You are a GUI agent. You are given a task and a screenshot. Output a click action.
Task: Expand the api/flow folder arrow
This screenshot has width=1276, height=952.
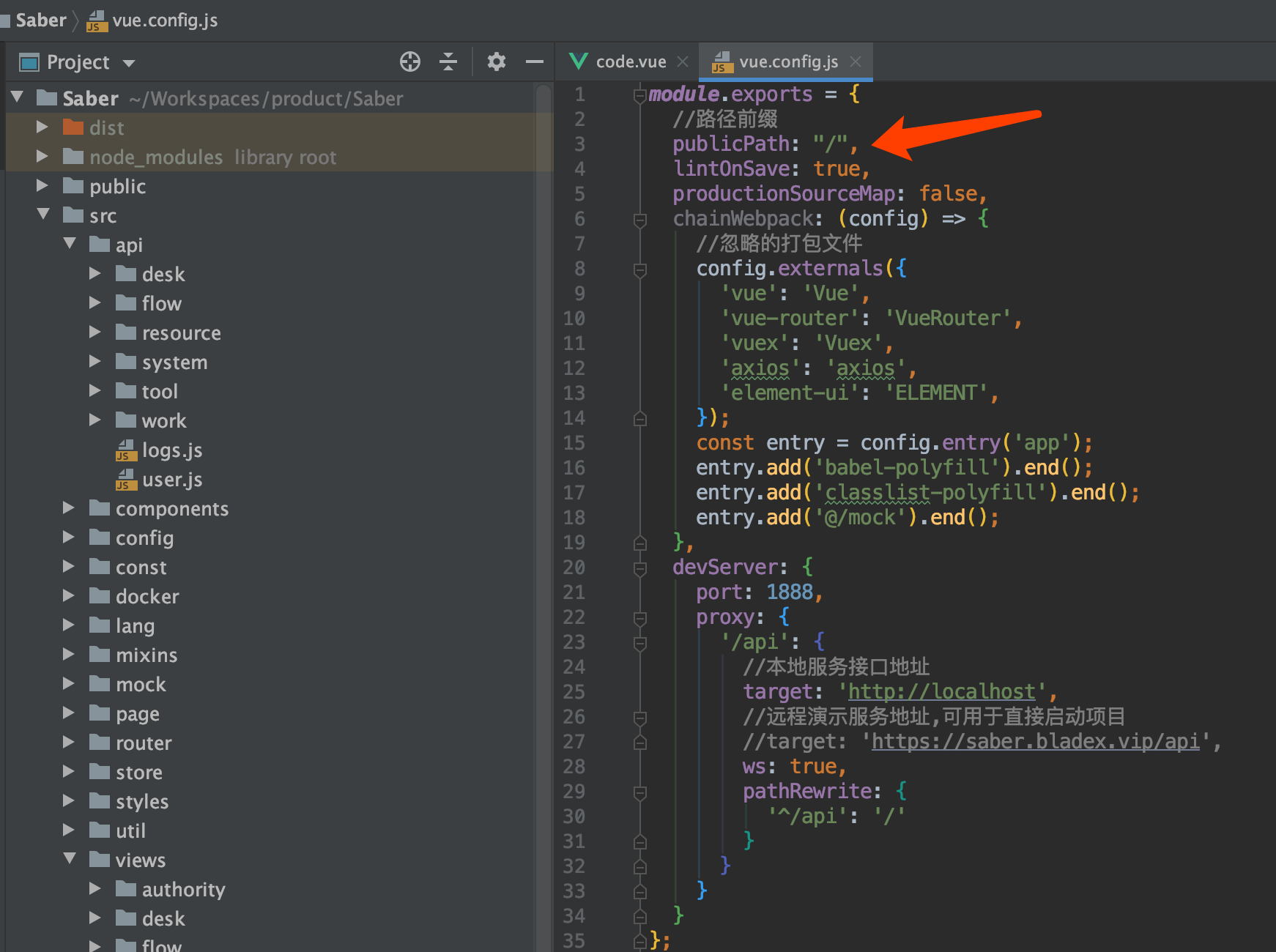[x=95, y=302]
